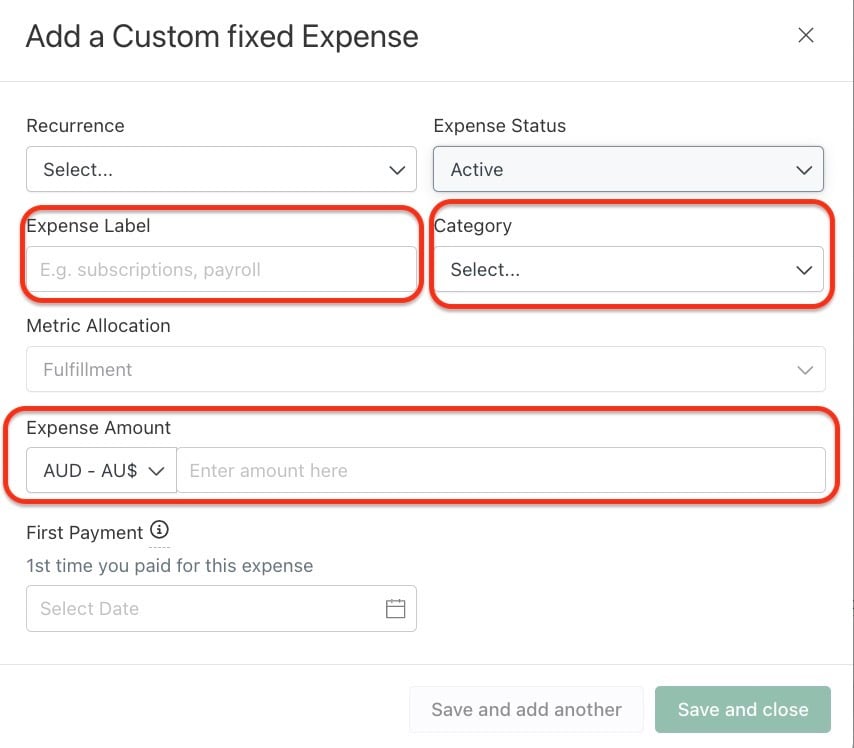Focus the Enter amount here field

(x=501, y=470)
